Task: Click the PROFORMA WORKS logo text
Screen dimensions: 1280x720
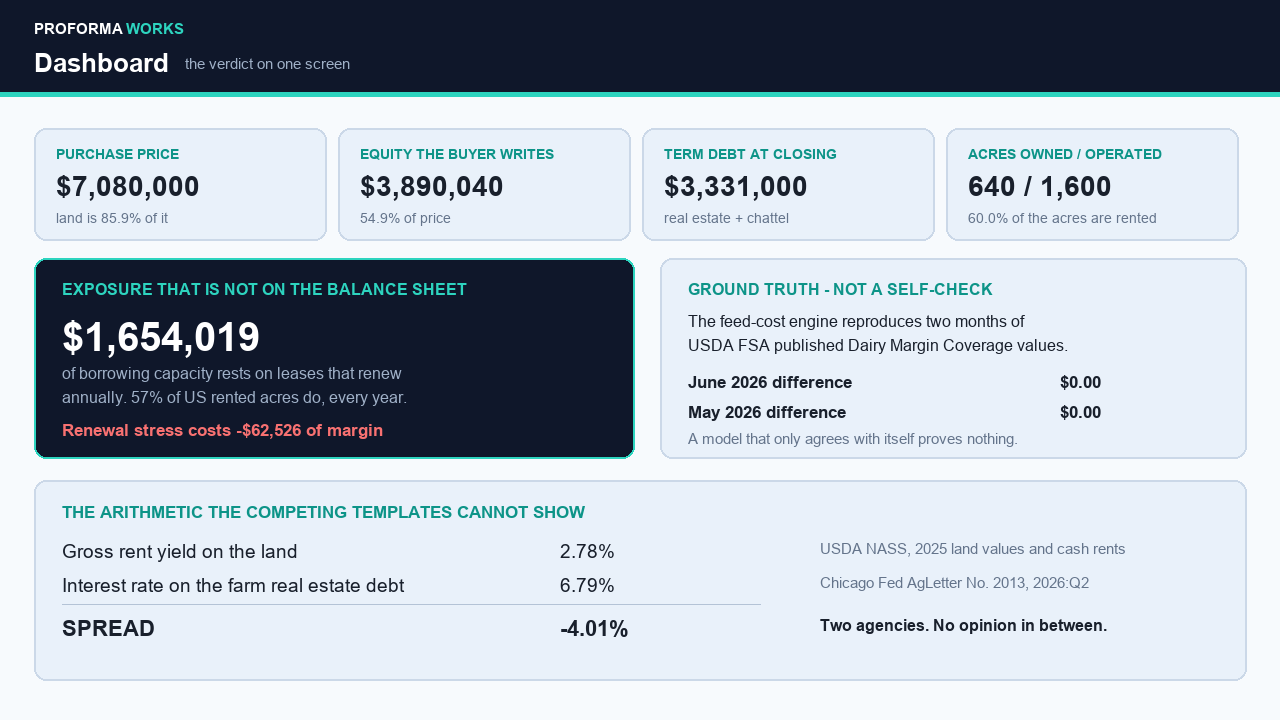Action: coord(109,29)
